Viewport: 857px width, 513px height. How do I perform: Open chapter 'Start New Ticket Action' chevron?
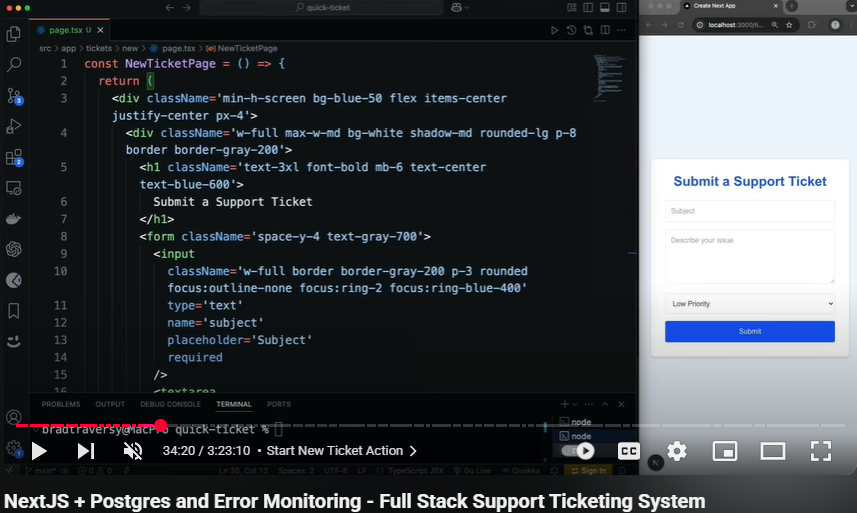(413, 451)
